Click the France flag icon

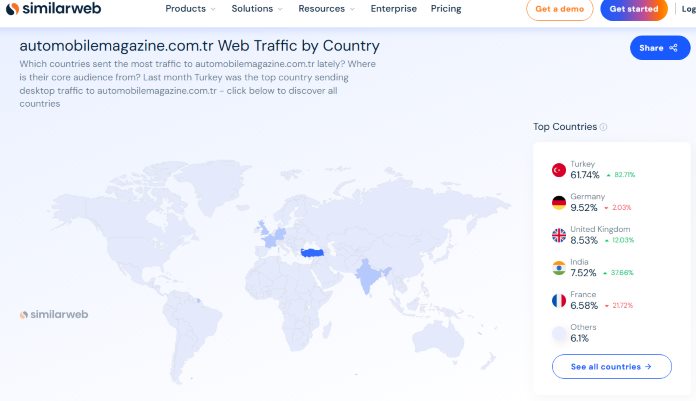[x=559, y=301]
